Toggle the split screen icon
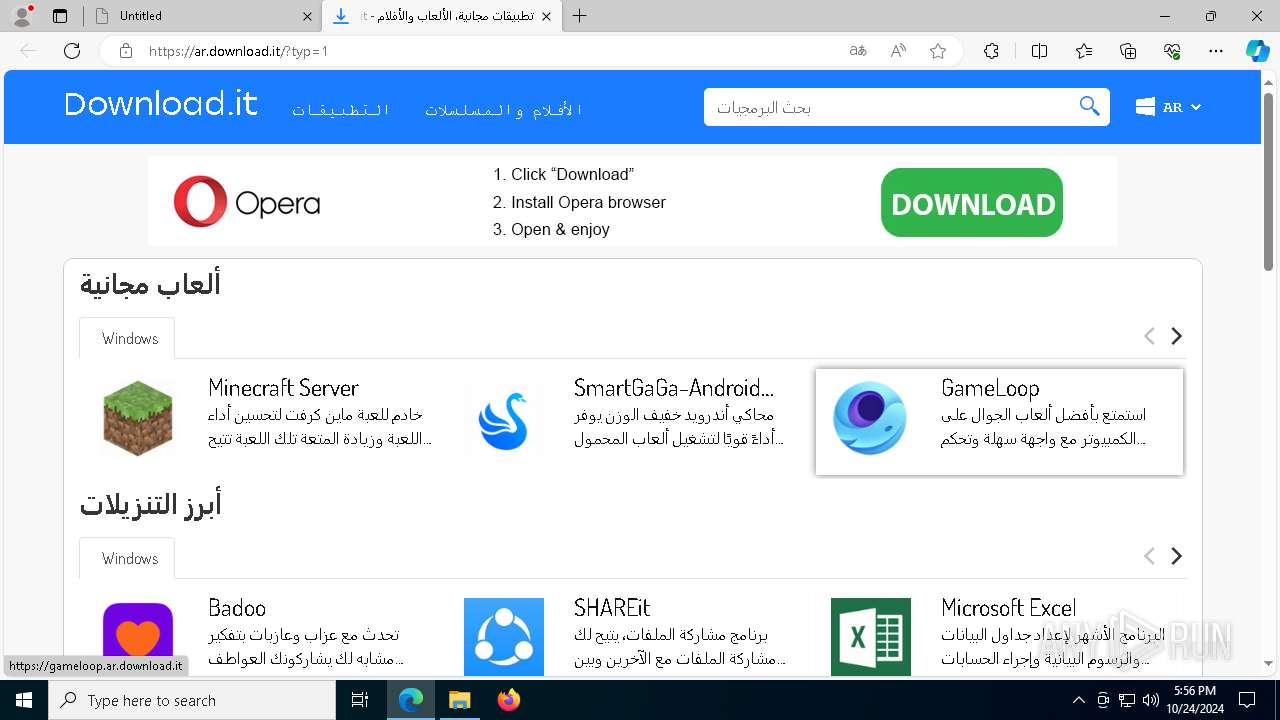This screenshot has height=720, width=1280. click(x=1039, y=51)
